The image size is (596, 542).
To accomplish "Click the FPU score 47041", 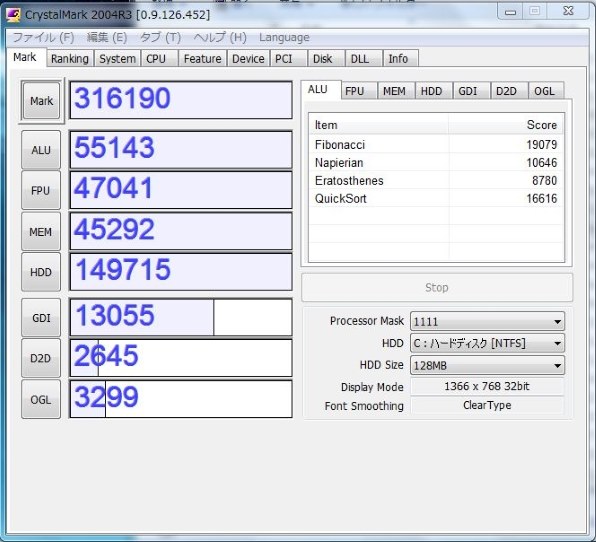I will [x=181, y=190].
